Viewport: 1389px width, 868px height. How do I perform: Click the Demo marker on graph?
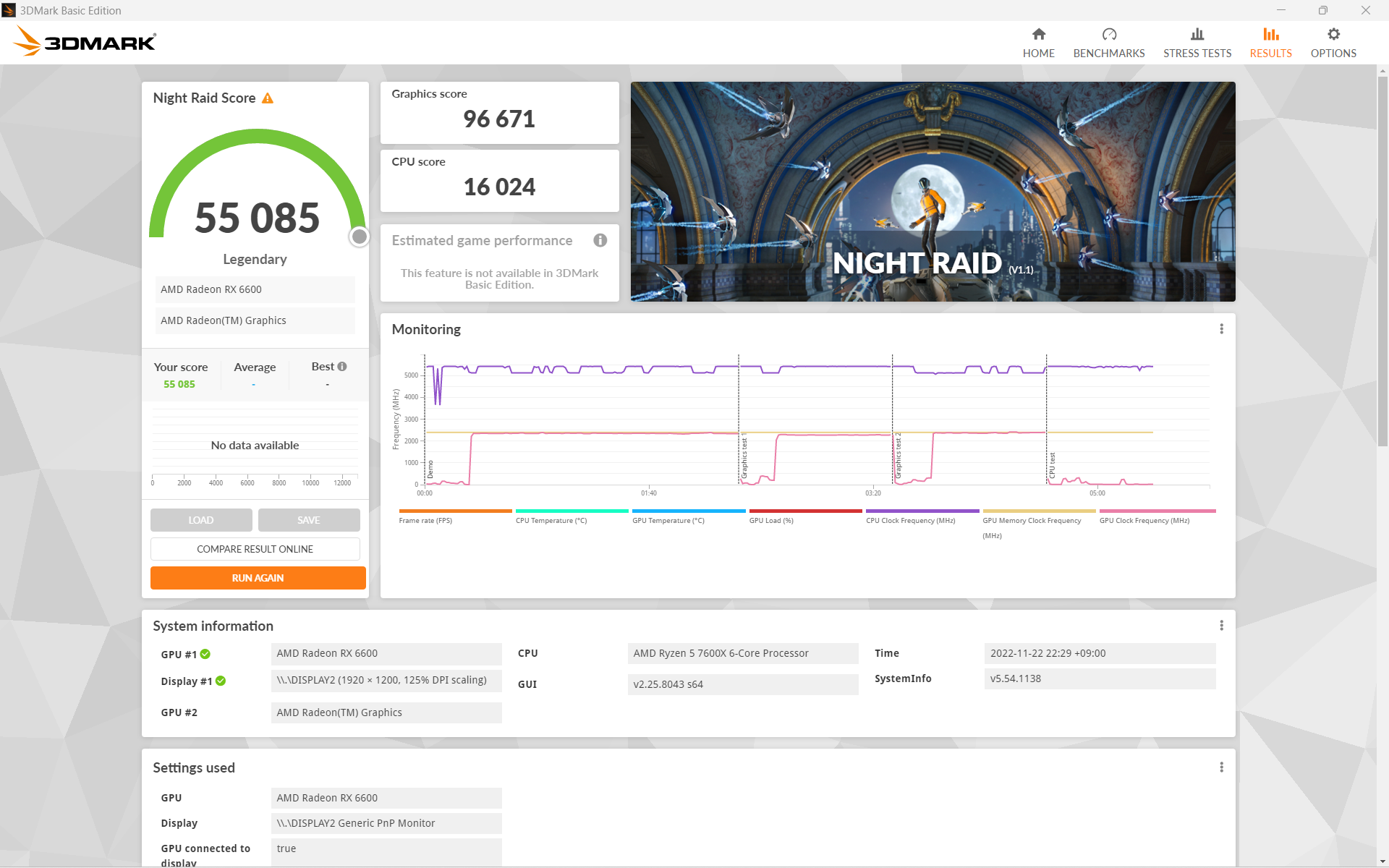tap(430, 469)
